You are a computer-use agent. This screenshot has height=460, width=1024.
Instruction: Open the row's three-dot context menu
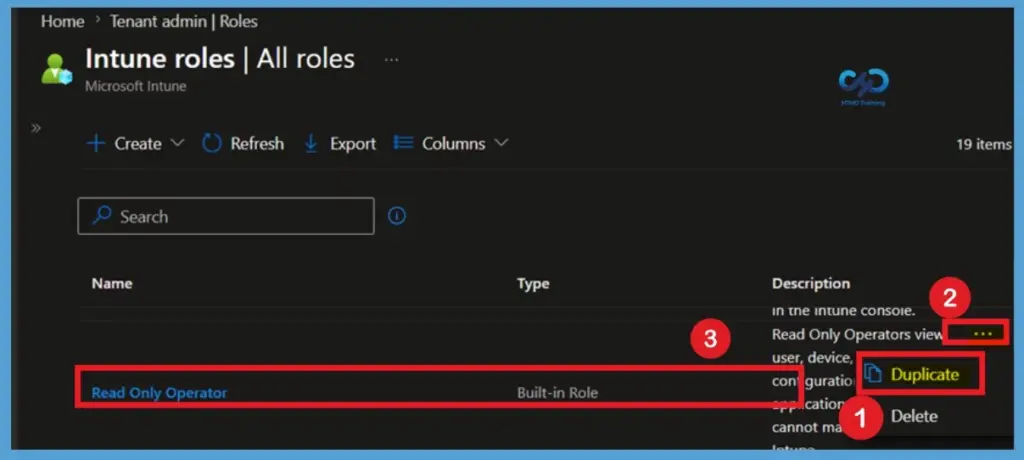pos(982,333)
